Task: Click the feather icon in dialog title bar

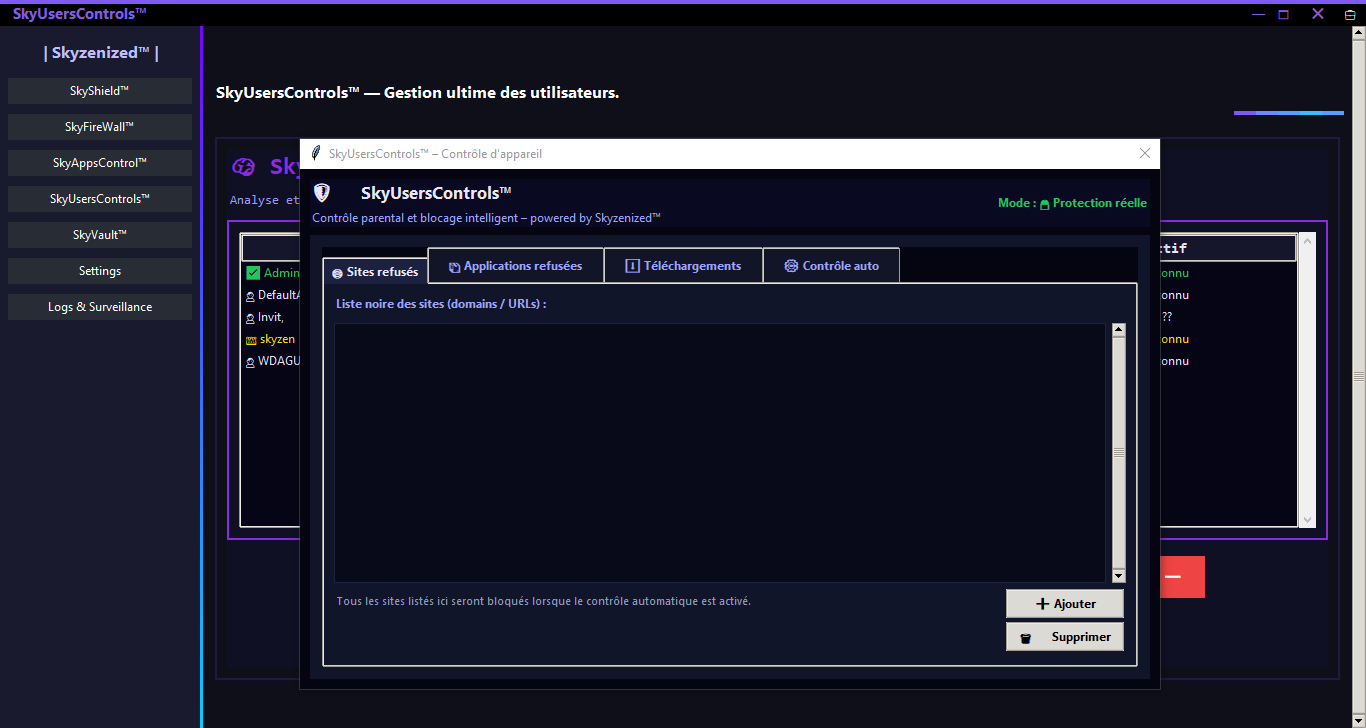Action: [x=316, y=154]
